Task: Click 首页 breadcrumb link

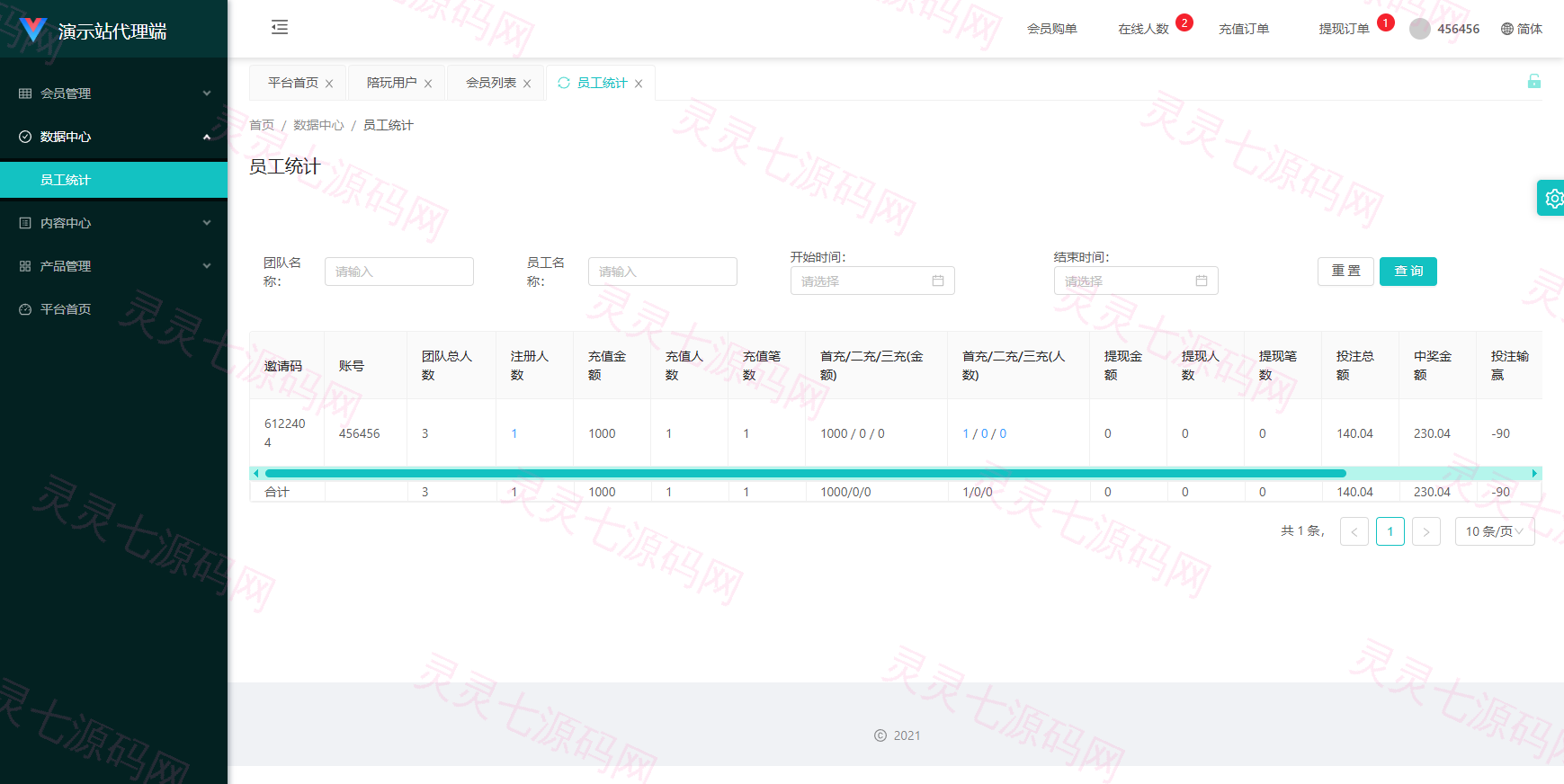Action: tap(262, 125)
